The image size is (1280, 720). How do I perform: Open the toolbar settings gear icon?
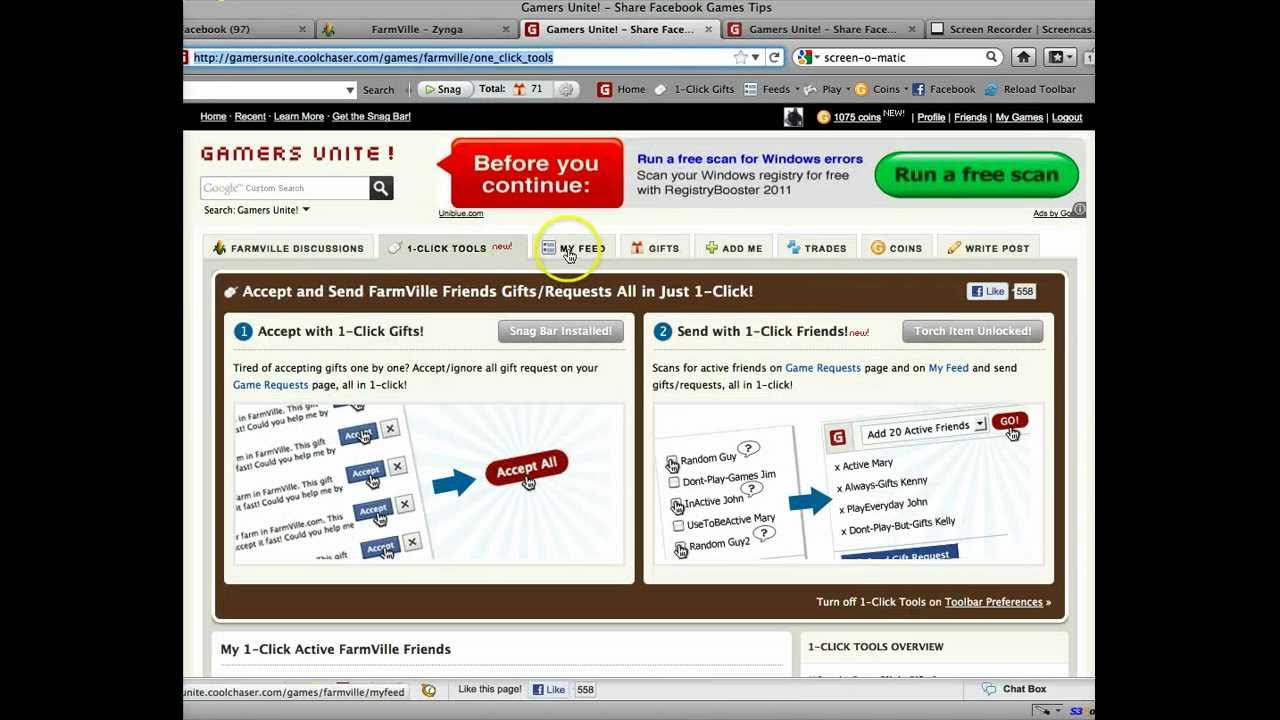[566, 90]
